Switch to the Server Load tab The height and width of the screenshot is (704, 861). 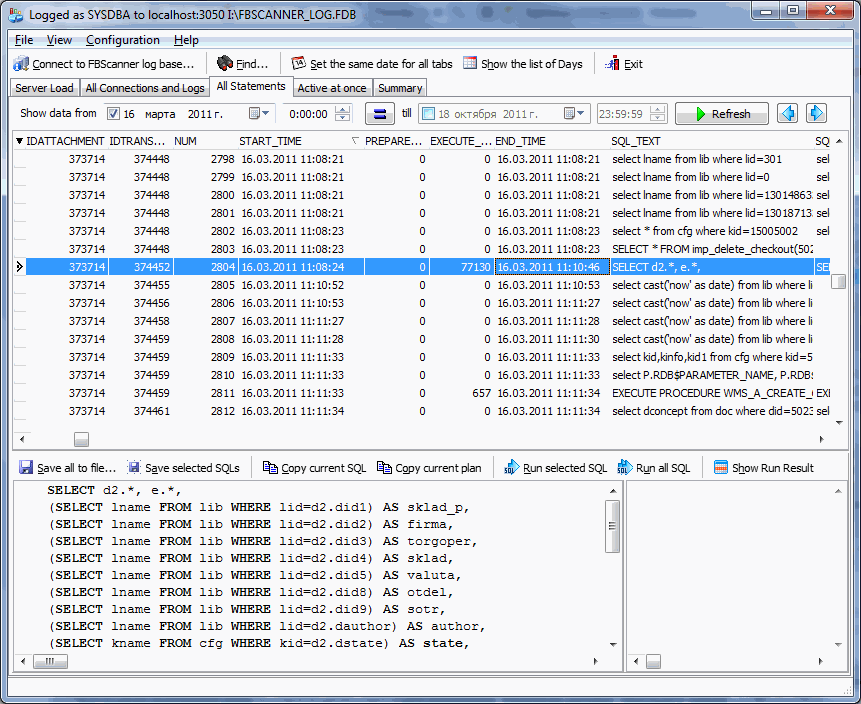[44, 88]
